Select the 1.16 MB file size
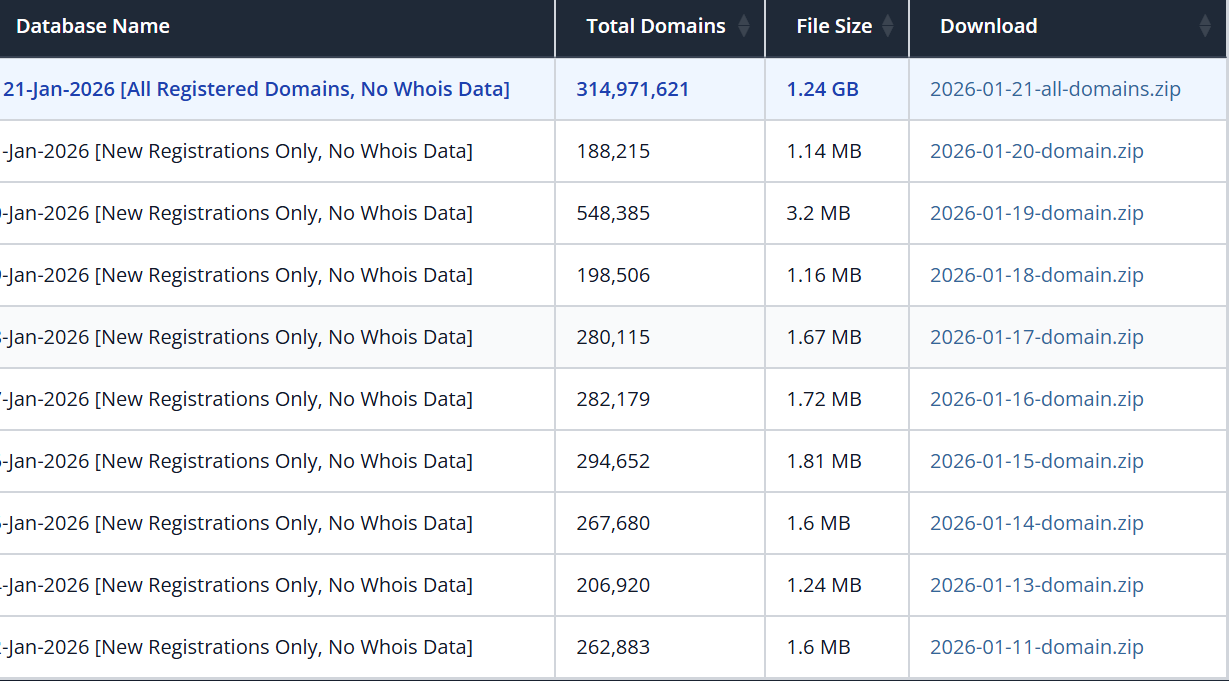 824,275
